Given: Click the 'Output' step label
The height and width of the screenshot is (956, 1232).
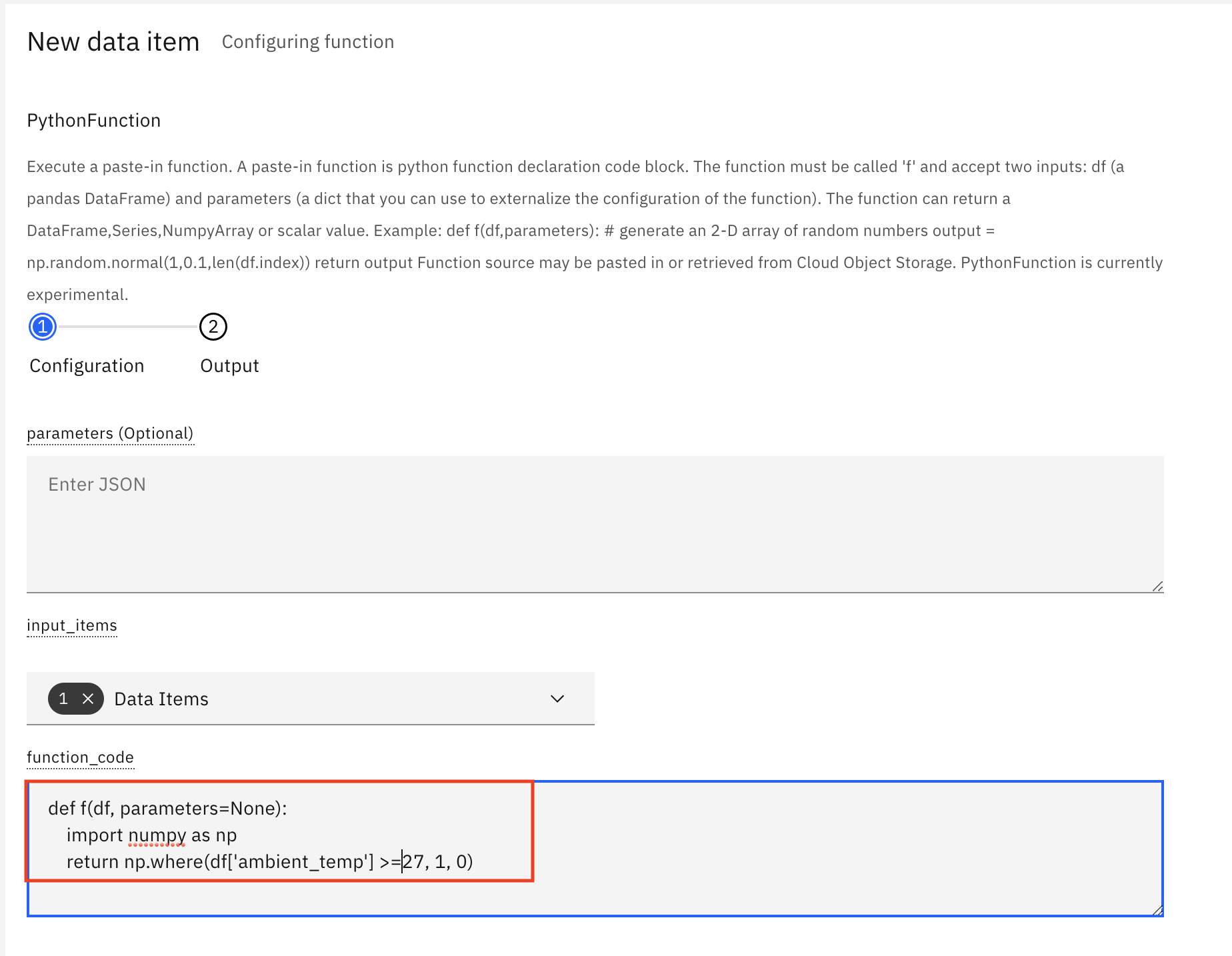Looking at the screenshot, I should pyautogui.click(x=229, y=366).
